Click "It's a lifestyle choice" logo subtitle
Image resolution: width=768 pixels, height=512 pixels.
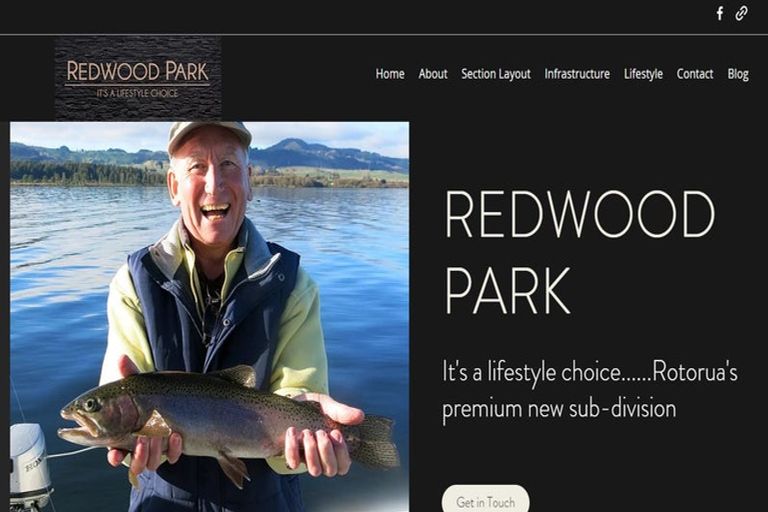137,93
